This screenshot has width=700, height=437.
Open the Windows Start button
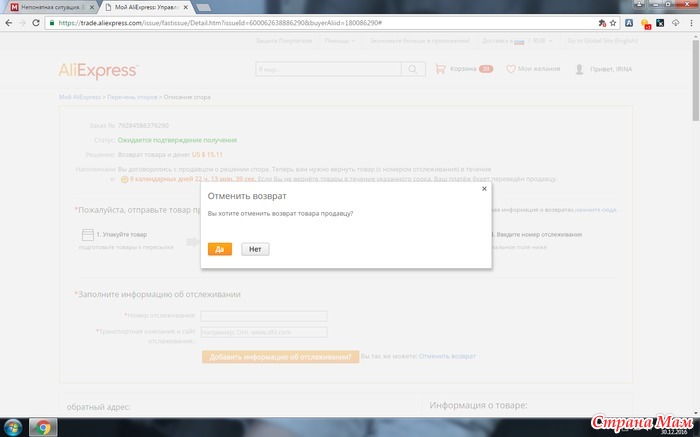12,427
